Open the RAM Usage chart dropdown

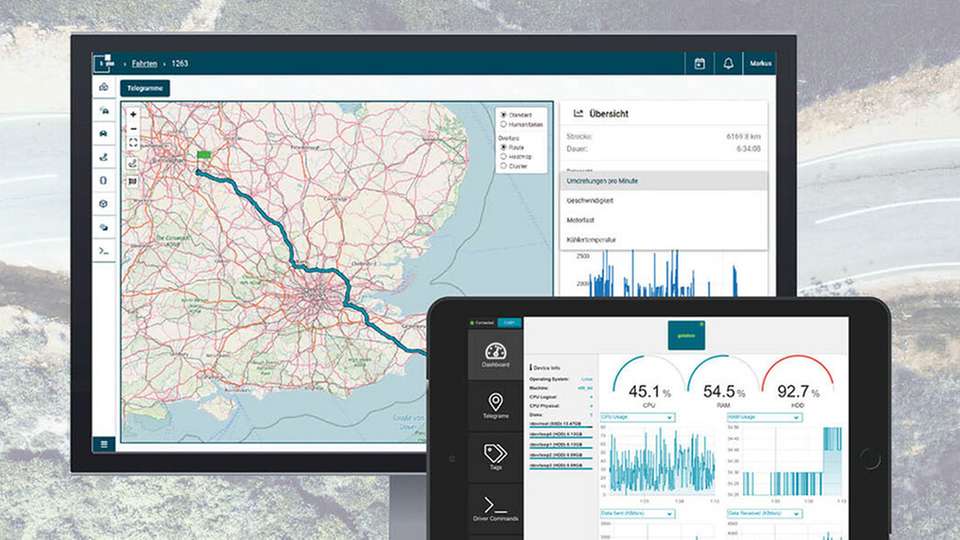(x=764, y=418)
